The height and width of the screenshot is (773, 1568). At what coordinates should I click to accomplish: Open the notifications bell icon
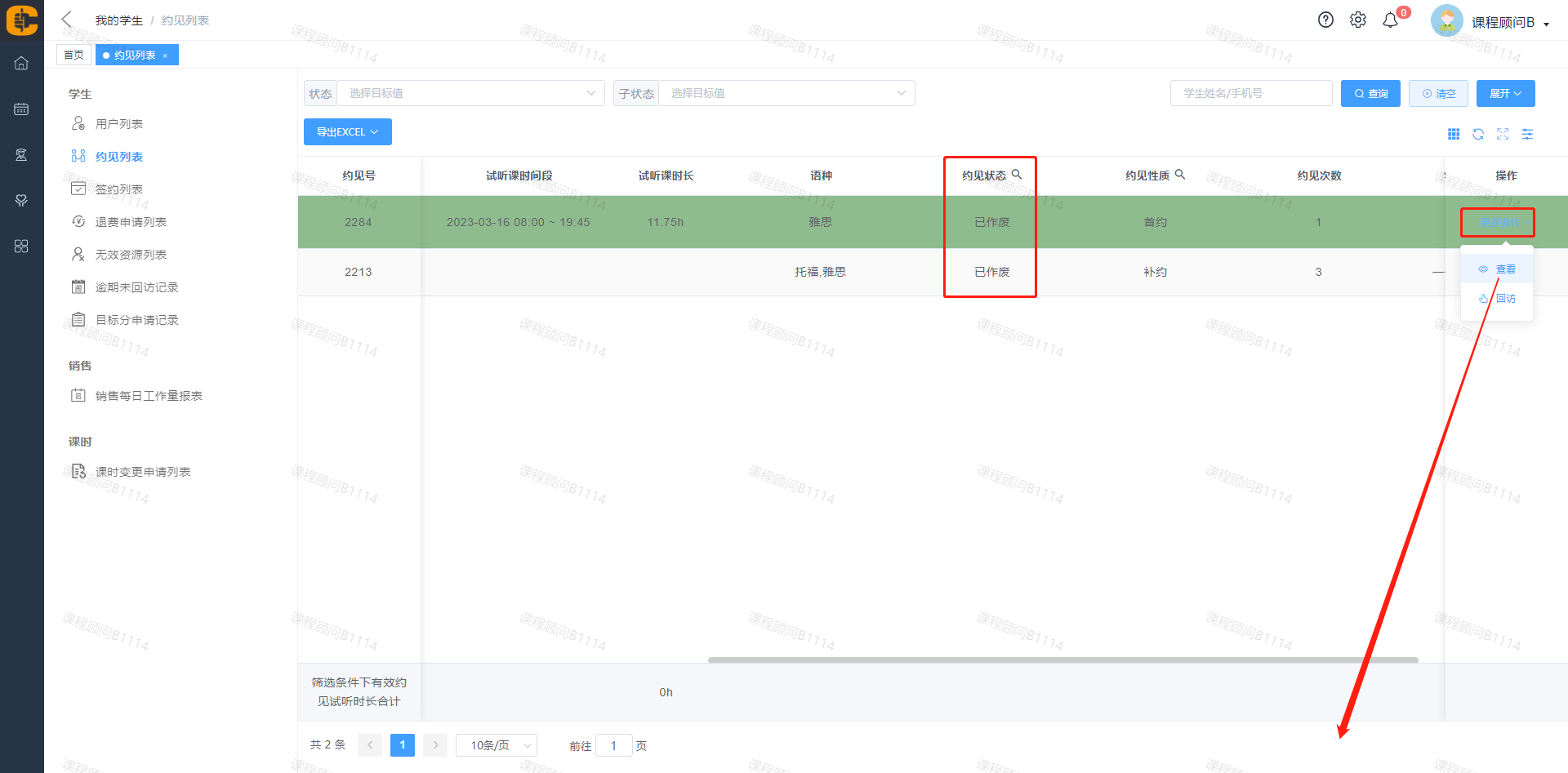[1390, 20]
